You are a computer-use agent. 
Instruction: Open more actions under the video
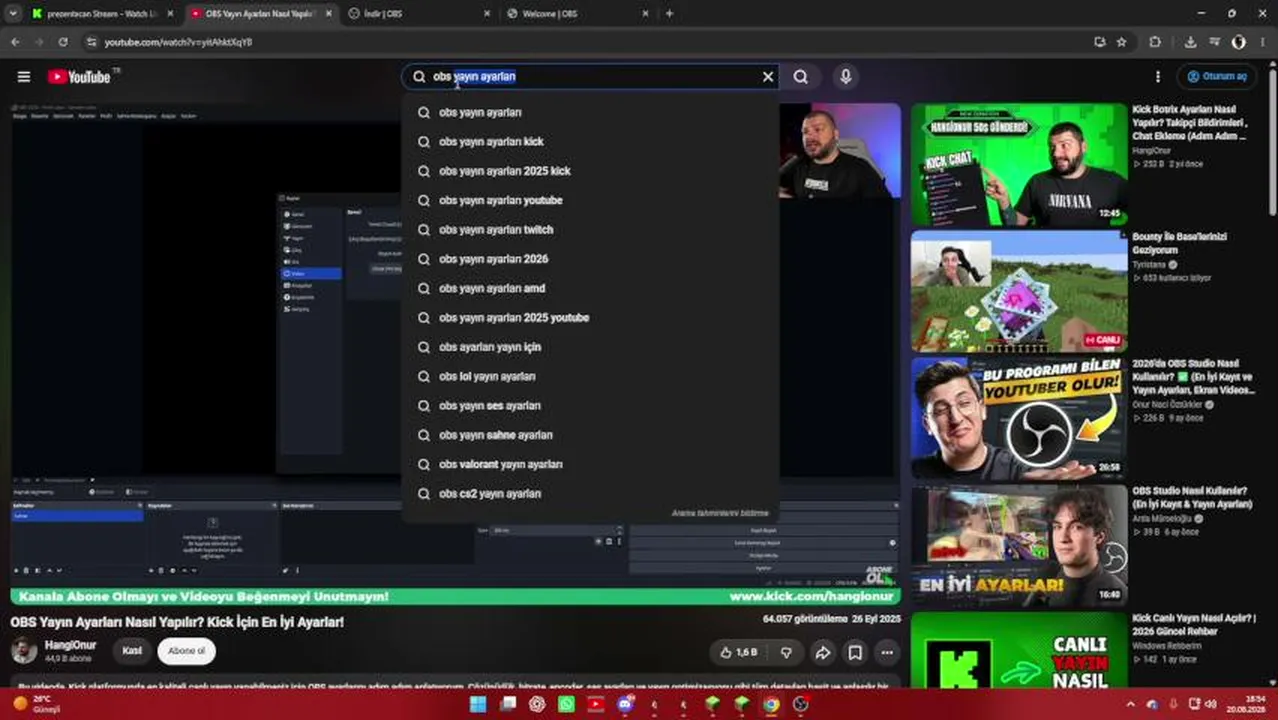click(887, 652)
